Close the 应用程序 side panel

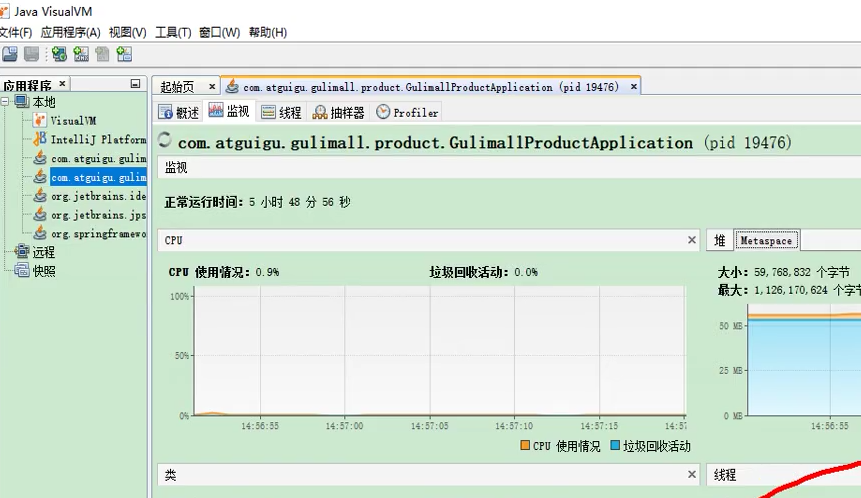coord(62,83)
